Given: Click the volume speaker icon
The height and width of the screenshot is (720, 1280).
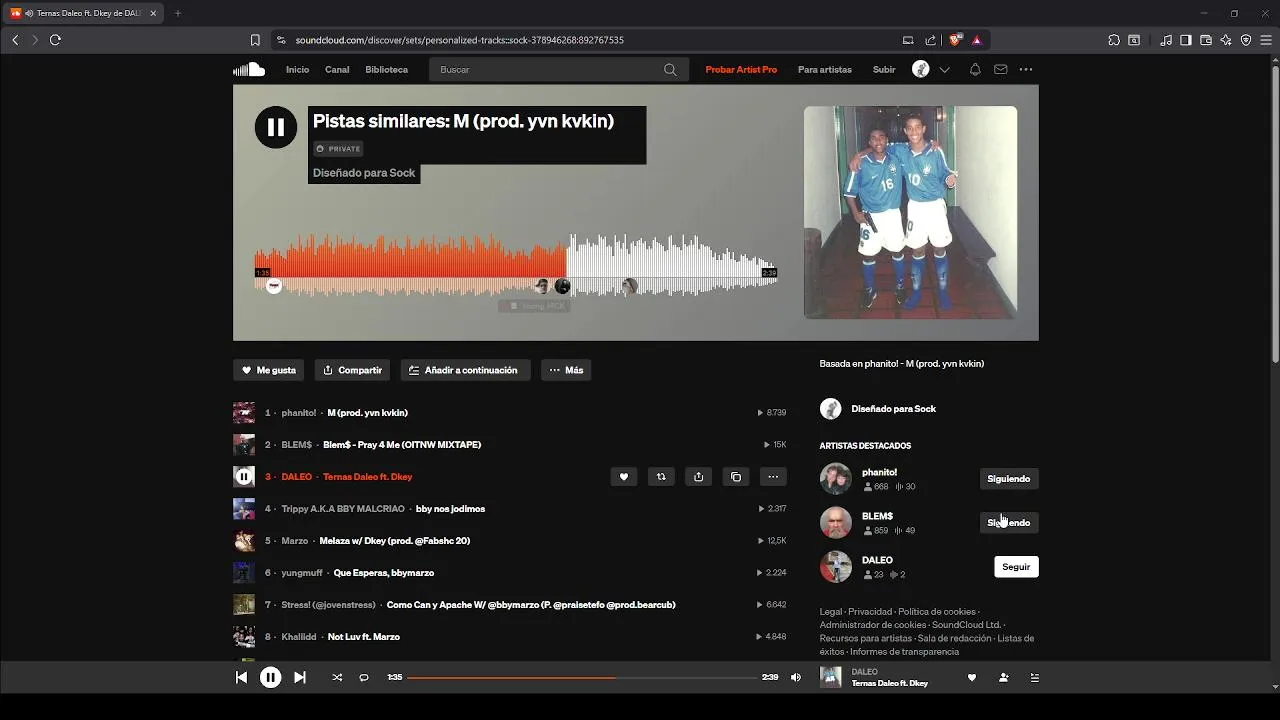Looking at the screenshot, I should coord(796,677).
